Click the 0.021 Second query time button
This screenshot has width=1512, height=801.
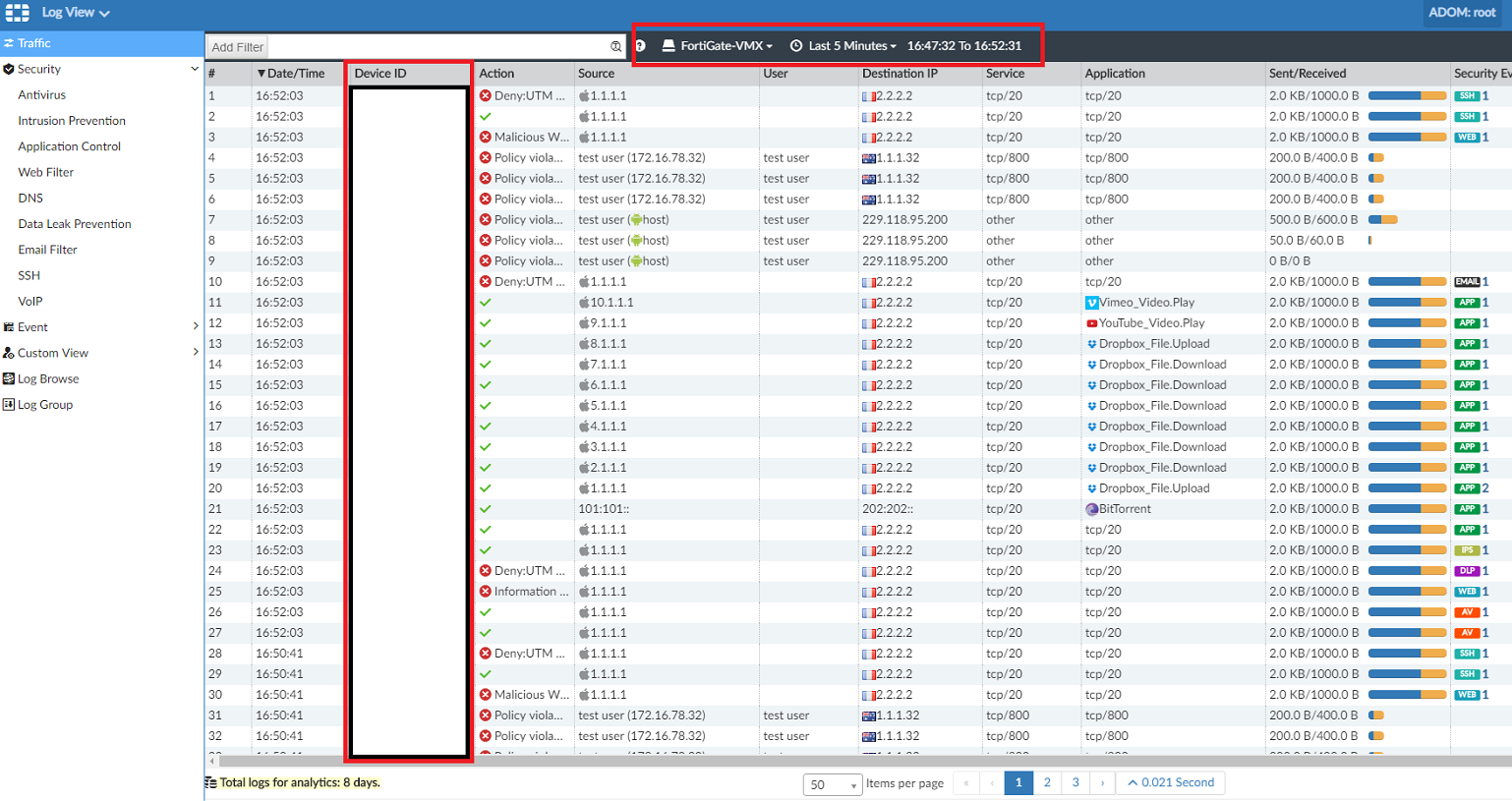pos(1170,782)
